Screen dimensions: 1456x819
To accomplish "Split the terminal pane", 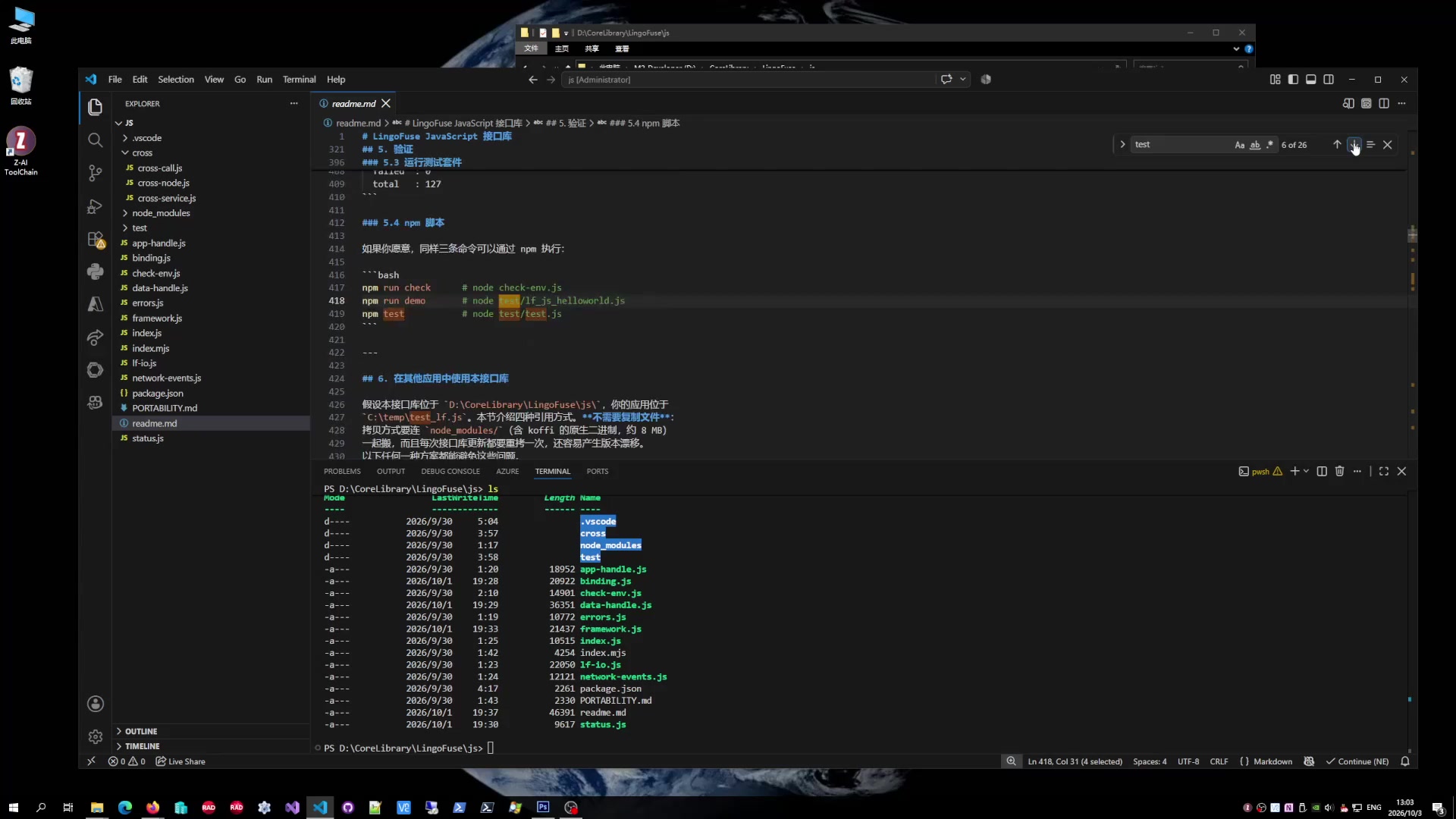I will pyautogui.click(x=1322, y=471).
